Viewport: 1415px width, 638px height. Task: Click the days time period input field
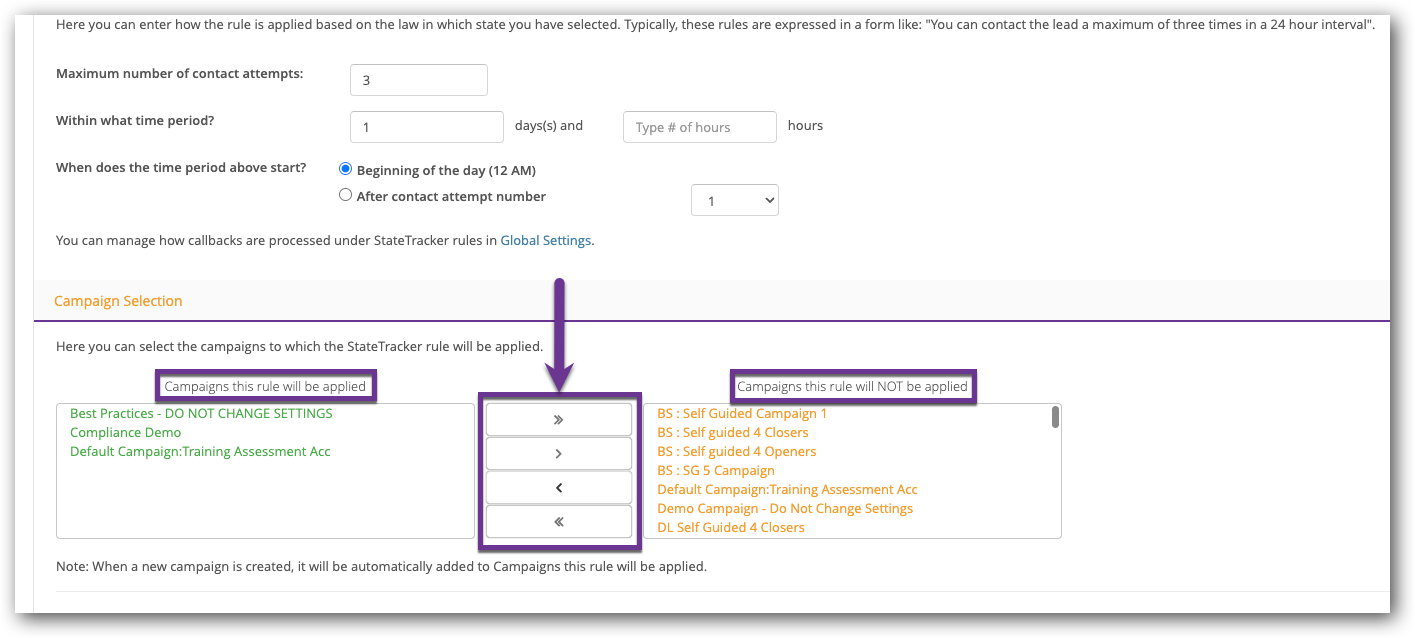426,127
